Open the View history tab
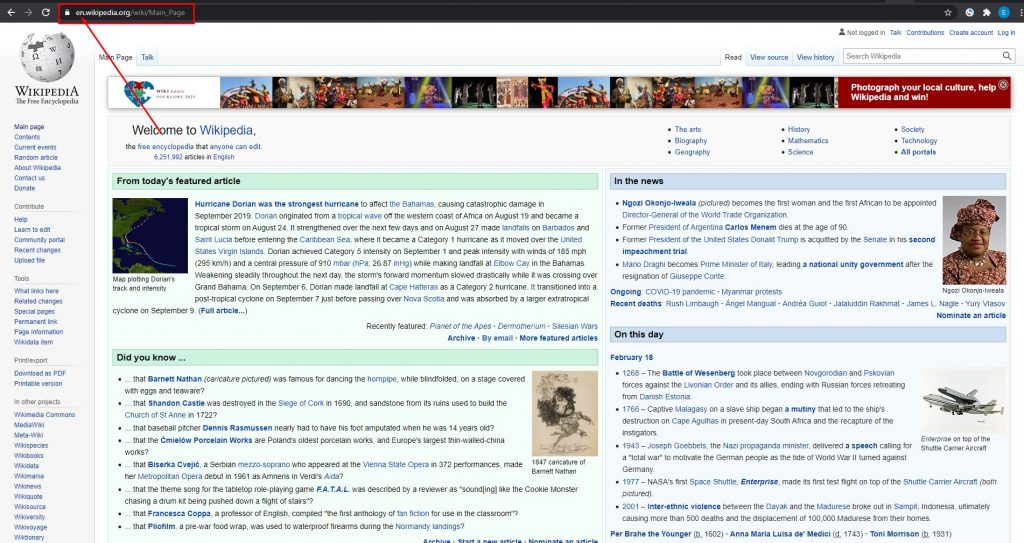Viewport: 1024px width, 543px height. 816,58
